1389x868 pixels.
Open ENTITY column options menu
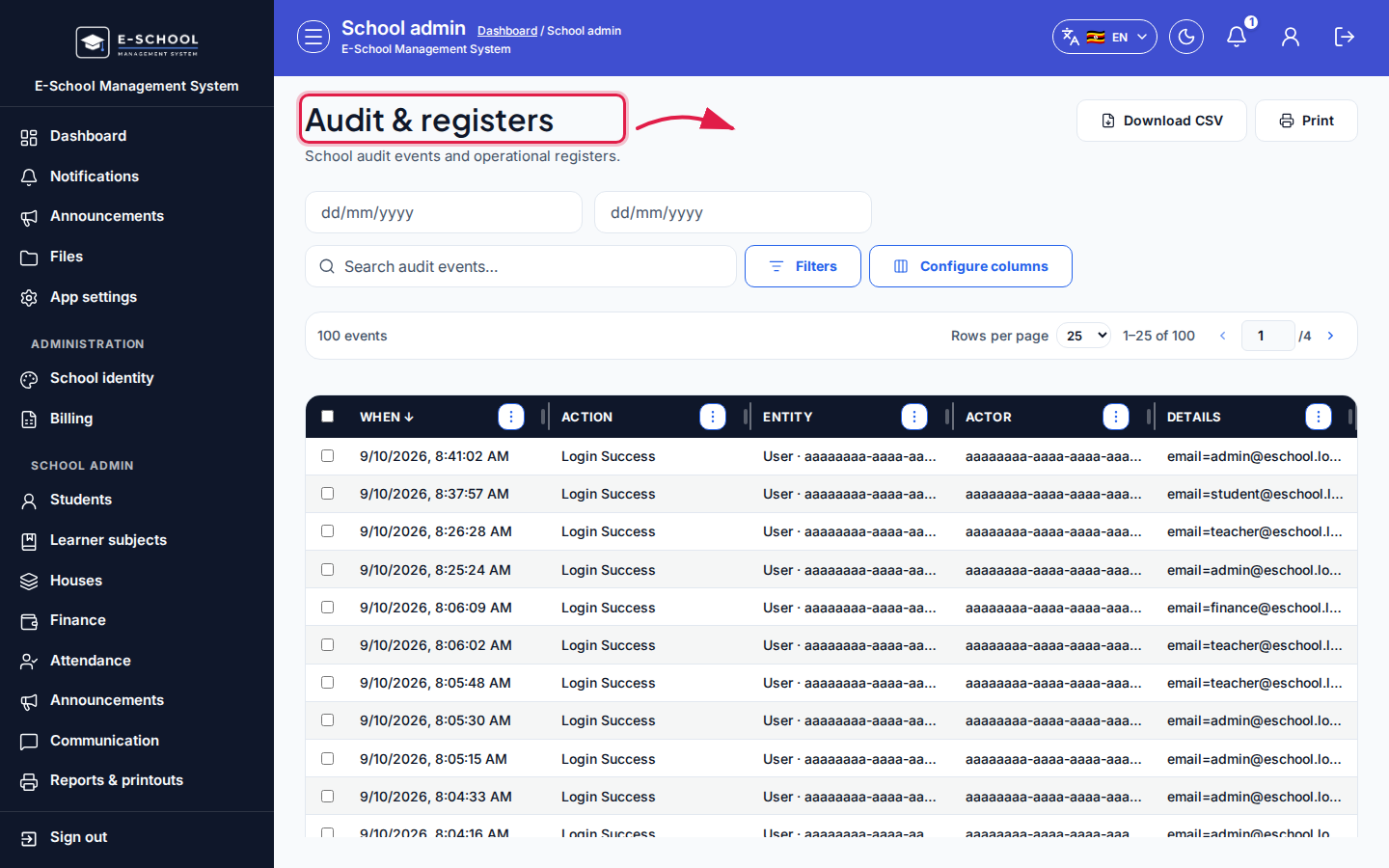(914, 417)
